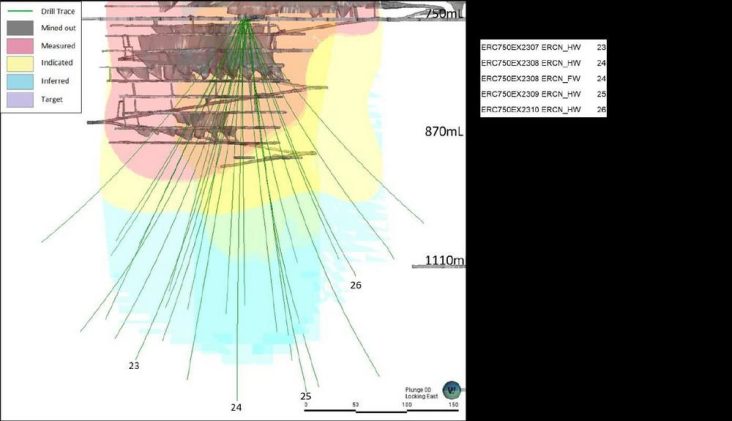
Task: Click the 870mL level label
Action: [444, 132]
